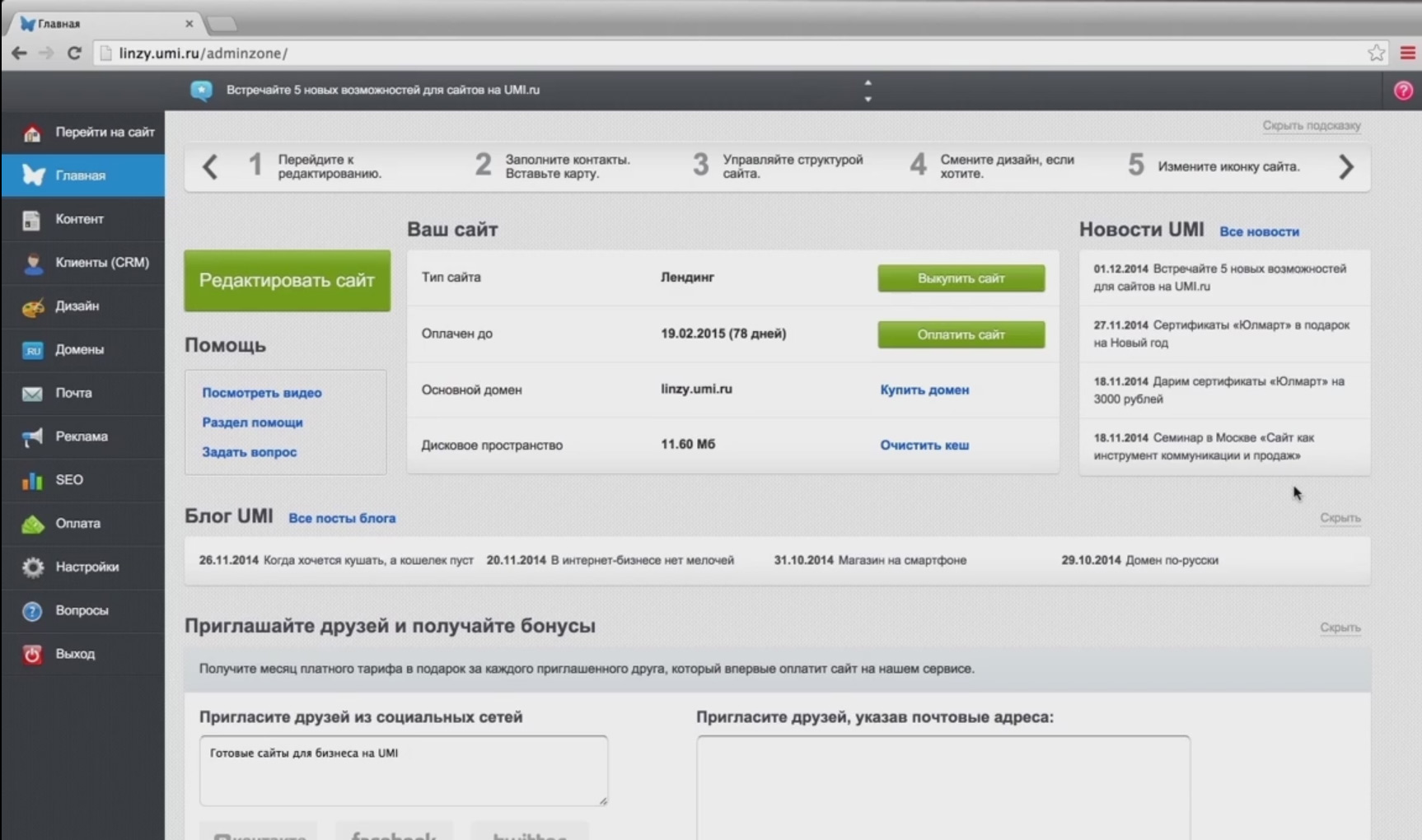Viewport: 1422px width, 840px height.
Task: Open the pink help question mark icon
Action: click(x=1403, y=91)
